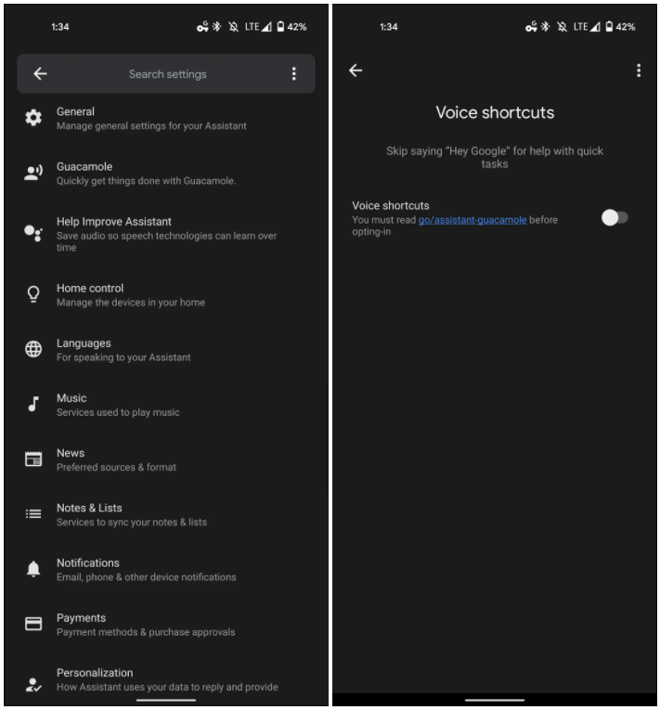This screenshot has width=660, height=710.
Task: Click the Search settings field
Action: [x=166, y=74]
